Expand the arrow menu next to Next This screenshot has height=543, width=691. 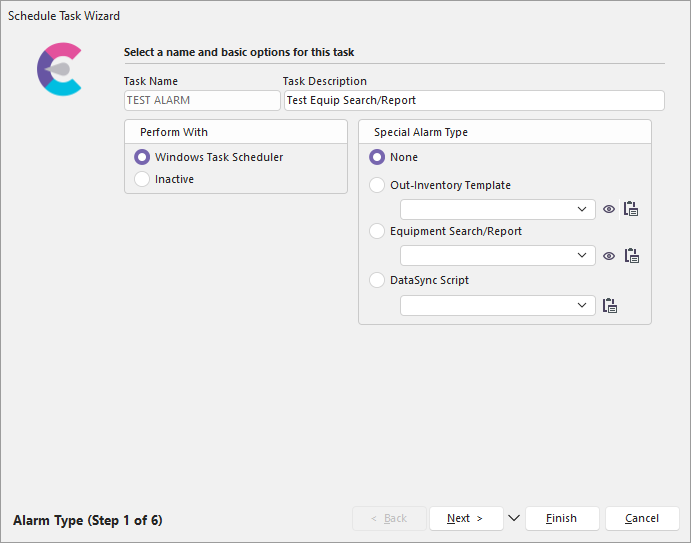(514, 518)
